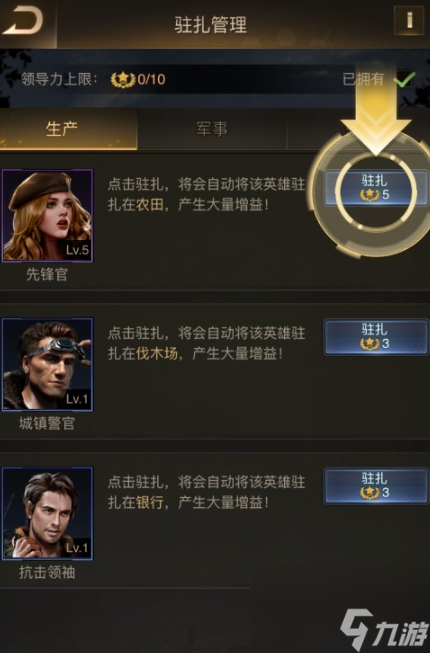
Task: Select the 先锋官 hero portrait
Action: [47, 215]
